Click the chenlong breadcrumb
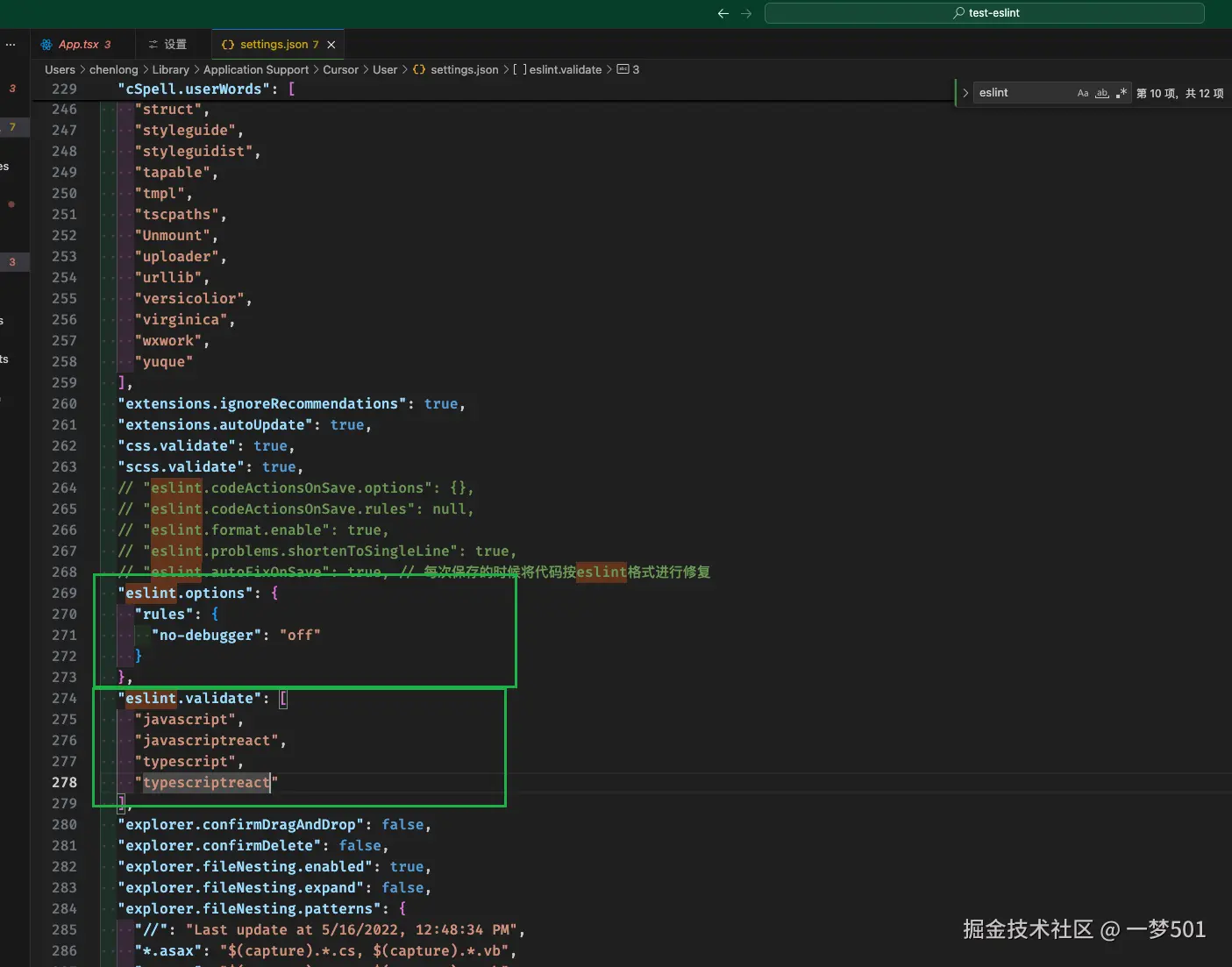The width and height of the screenshot is (1232, 967). click(114, 69)
